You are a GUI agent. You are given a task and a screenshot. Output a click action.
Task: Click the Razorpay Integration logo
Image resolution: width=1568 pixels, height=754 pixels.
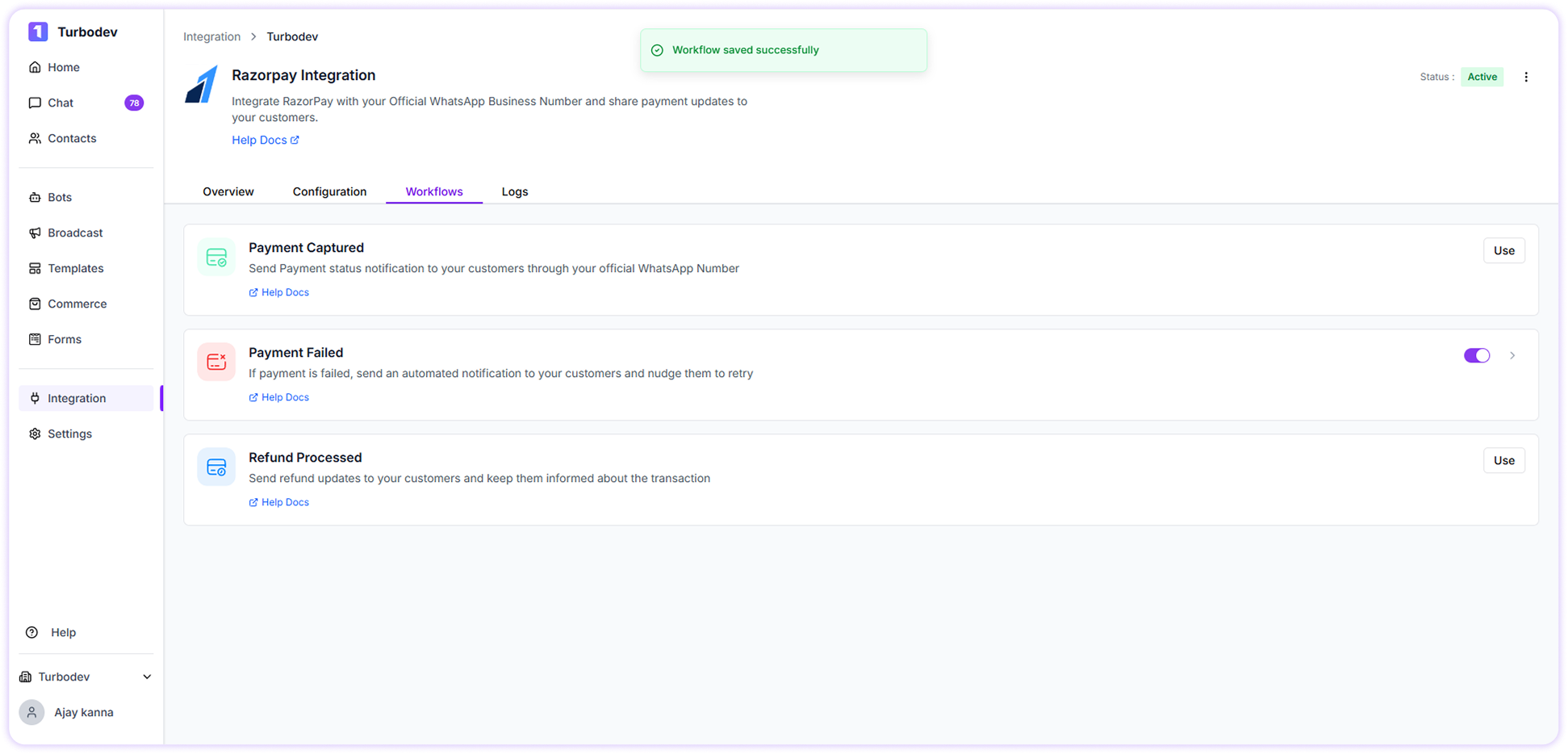(201, 85)
